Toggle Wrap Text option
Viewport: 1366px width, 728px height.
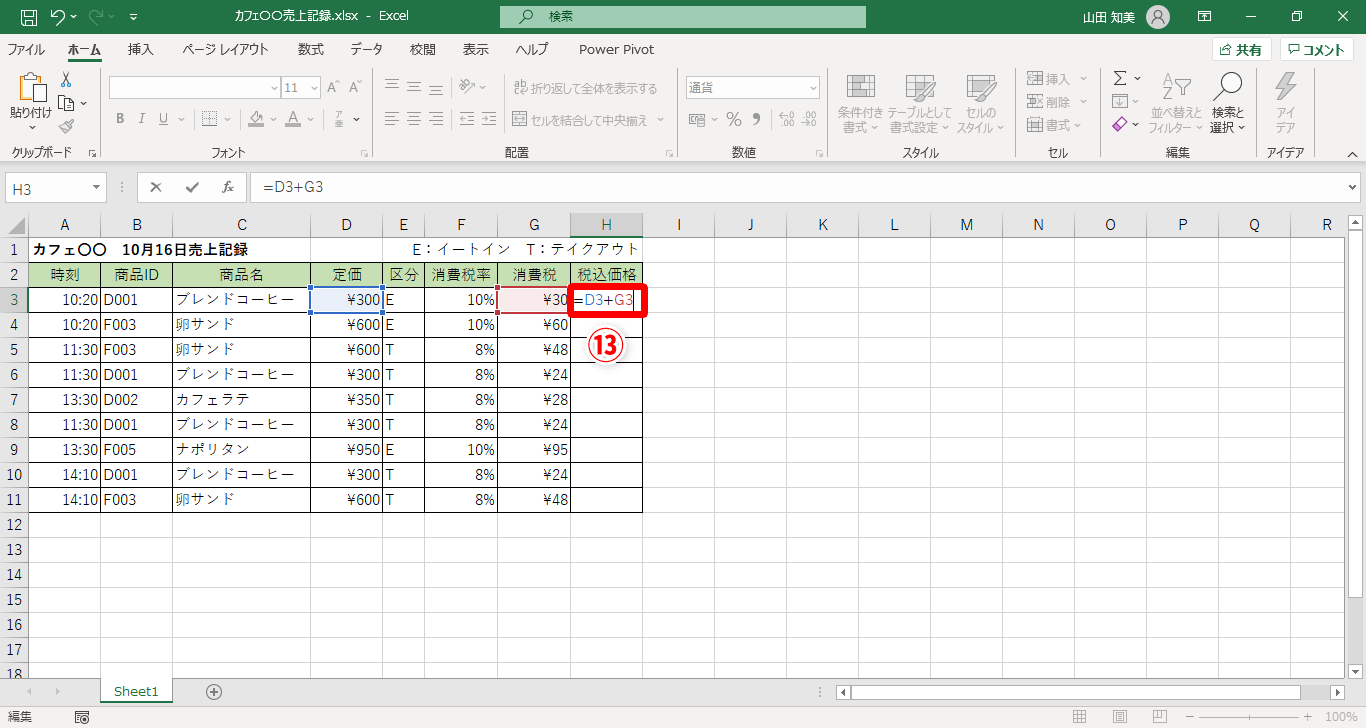point(585,88)
